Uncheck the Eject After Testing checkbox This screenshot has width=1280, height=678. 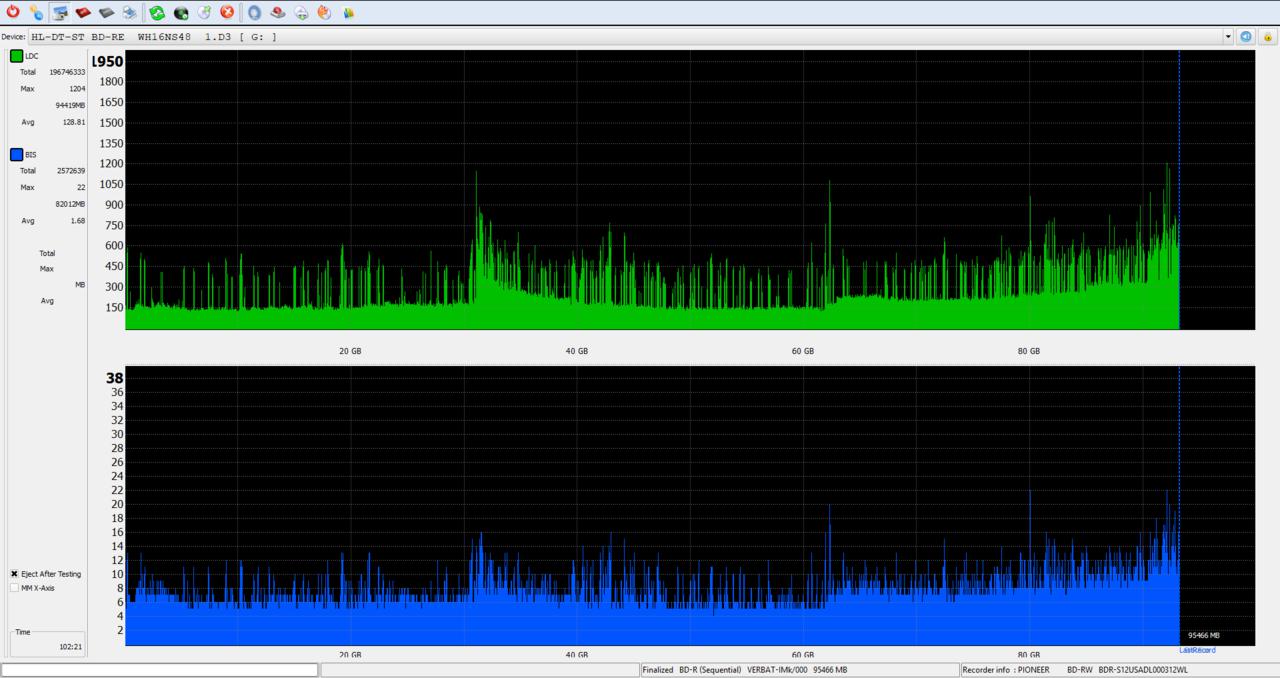[x=14, y=574]
